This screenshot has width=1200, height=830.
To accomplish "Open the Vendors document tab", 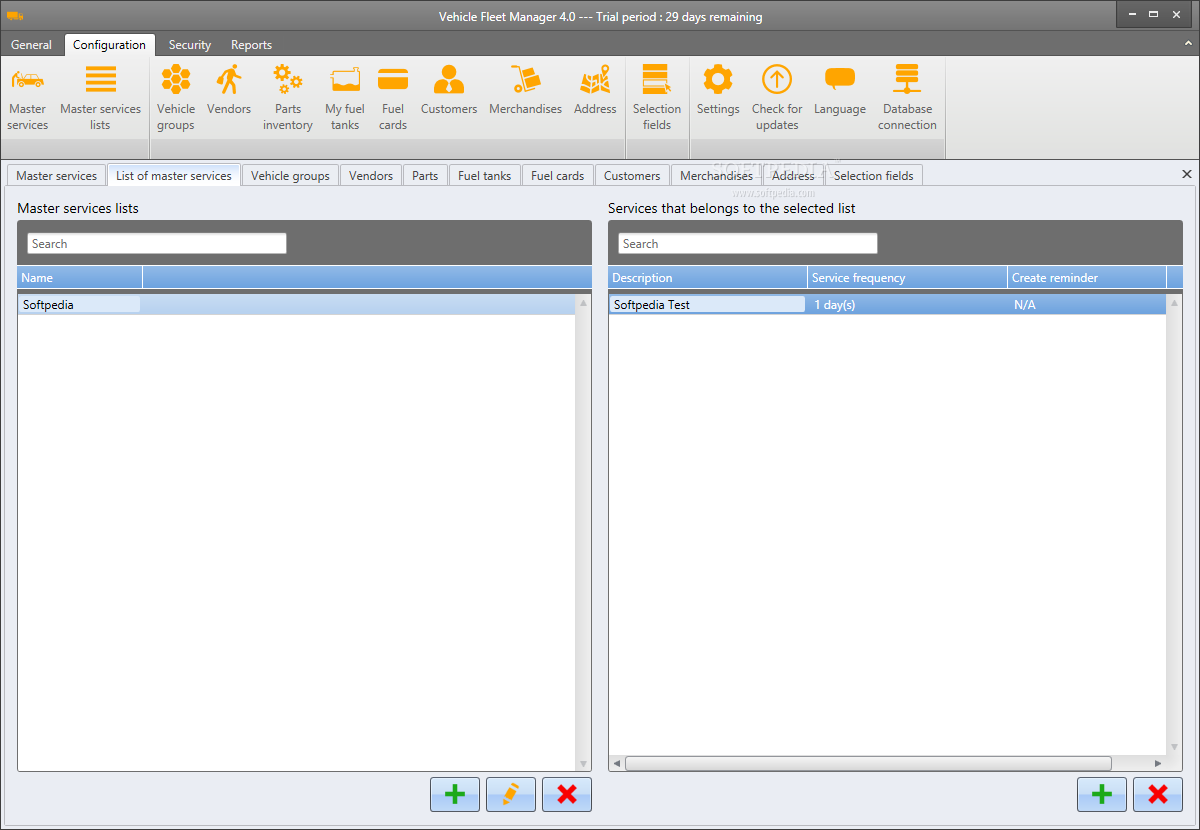I will (x=371, y=175).
